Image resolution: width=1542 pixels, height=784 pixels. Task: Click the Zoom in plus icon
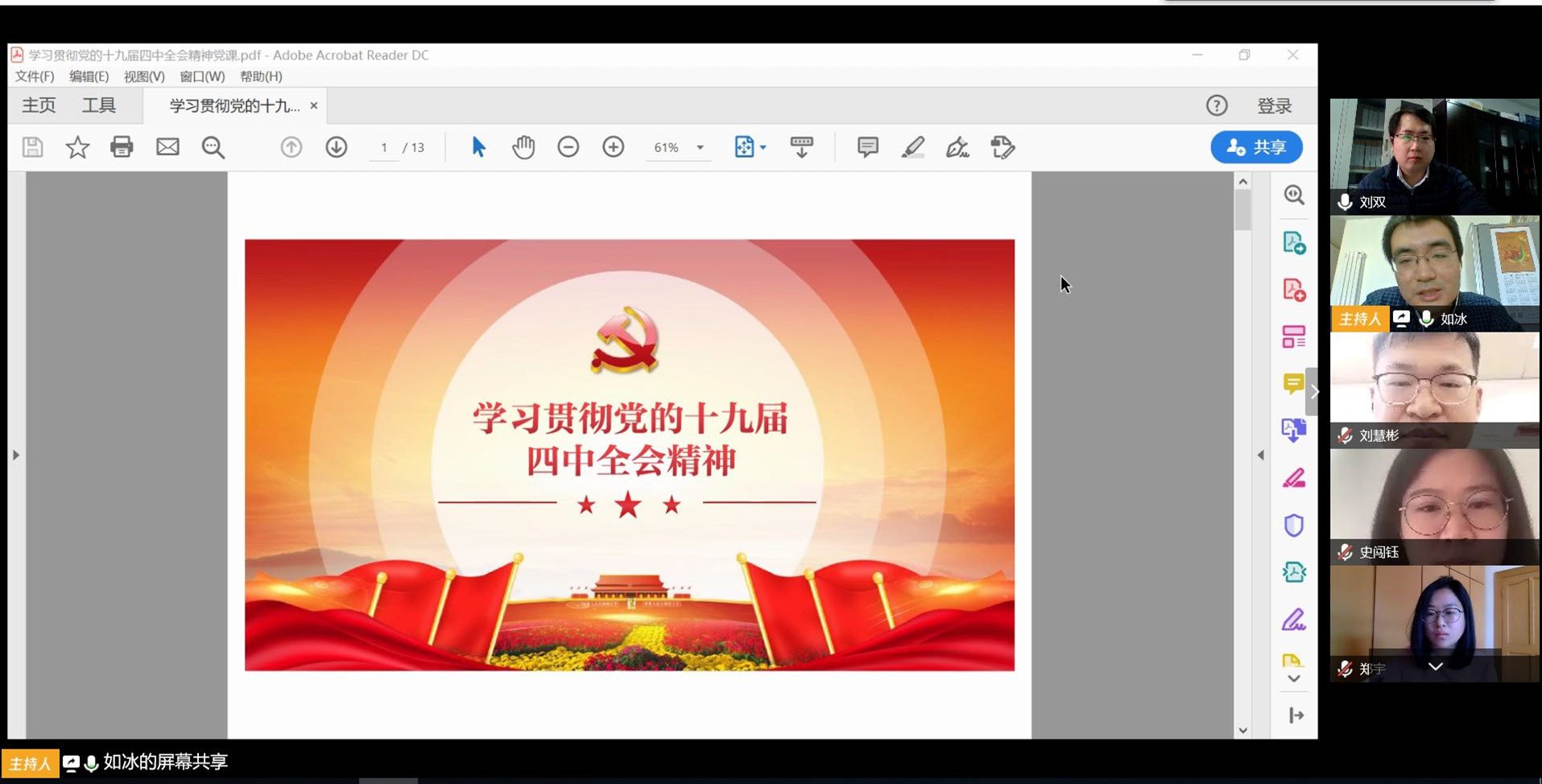[614, 147]
